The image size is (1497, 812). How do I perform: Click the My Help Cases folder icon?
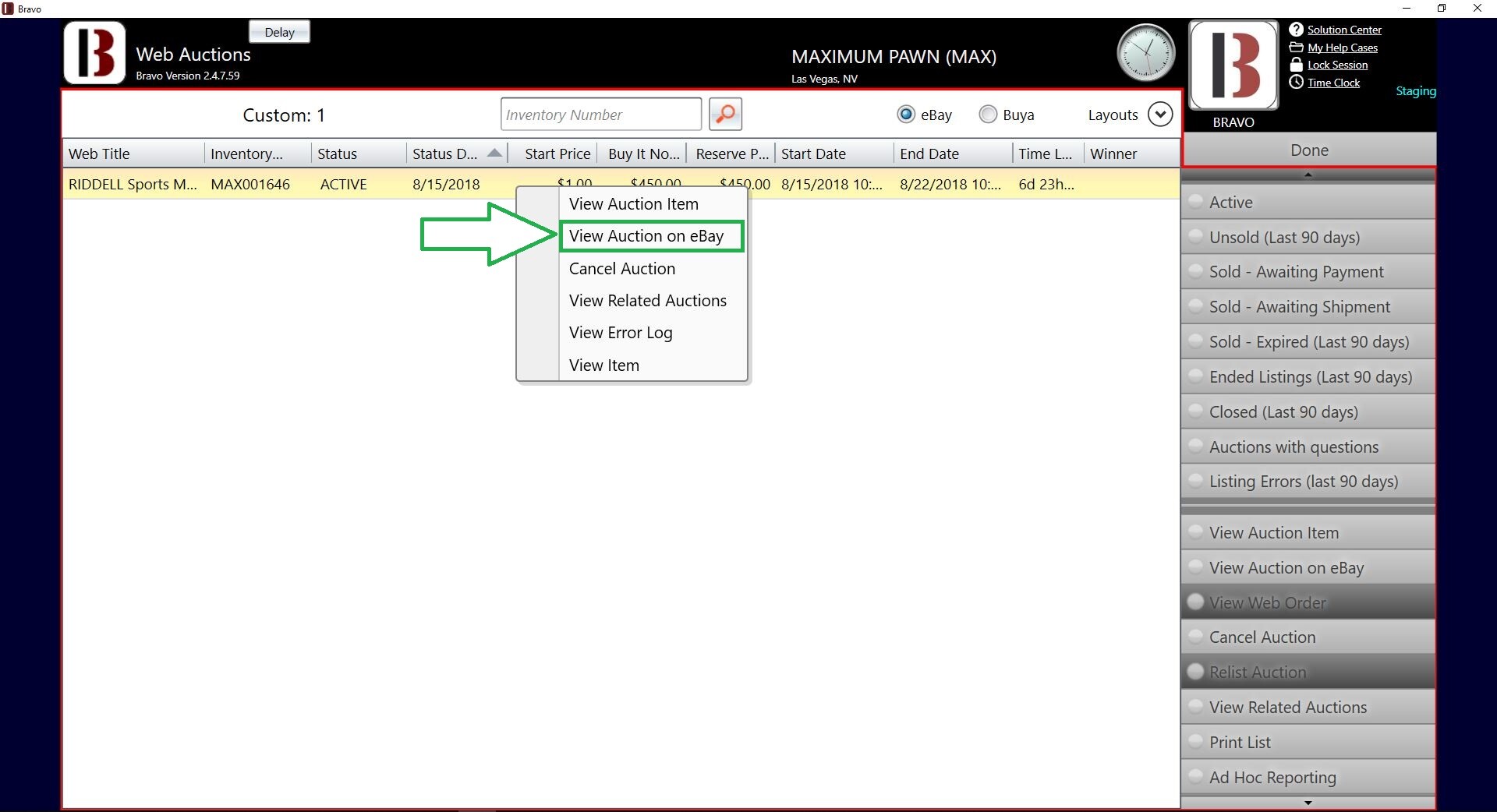click(x=1296, y=48)
